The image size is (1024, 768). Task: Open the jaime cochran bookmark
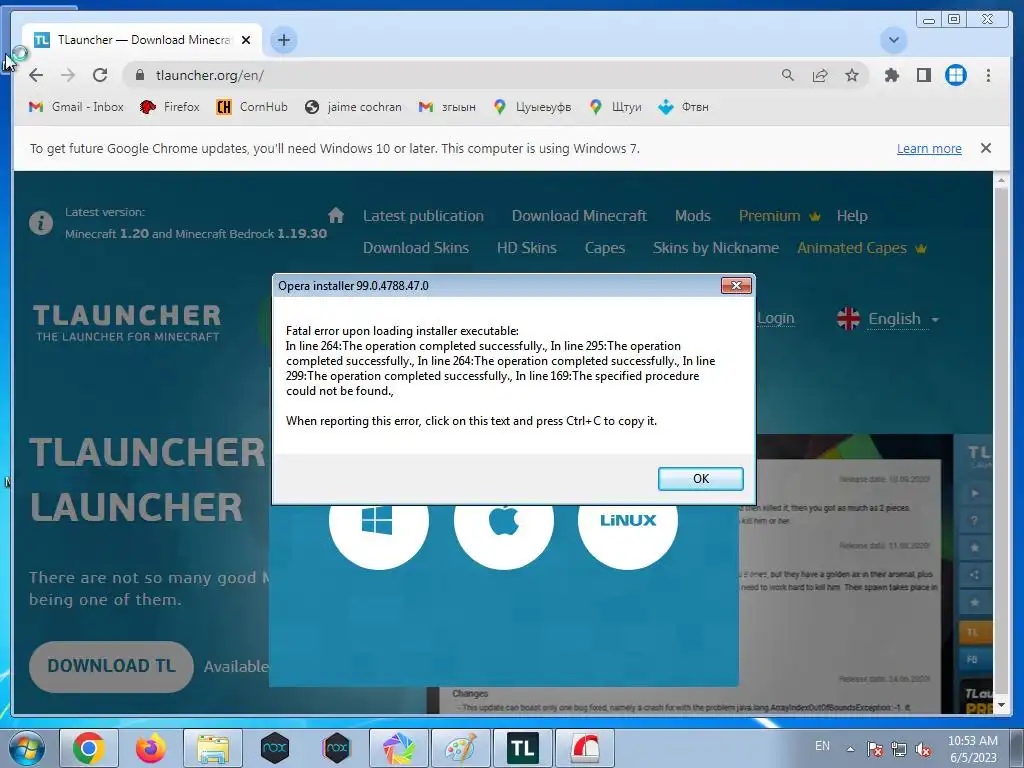click(353, 106)
